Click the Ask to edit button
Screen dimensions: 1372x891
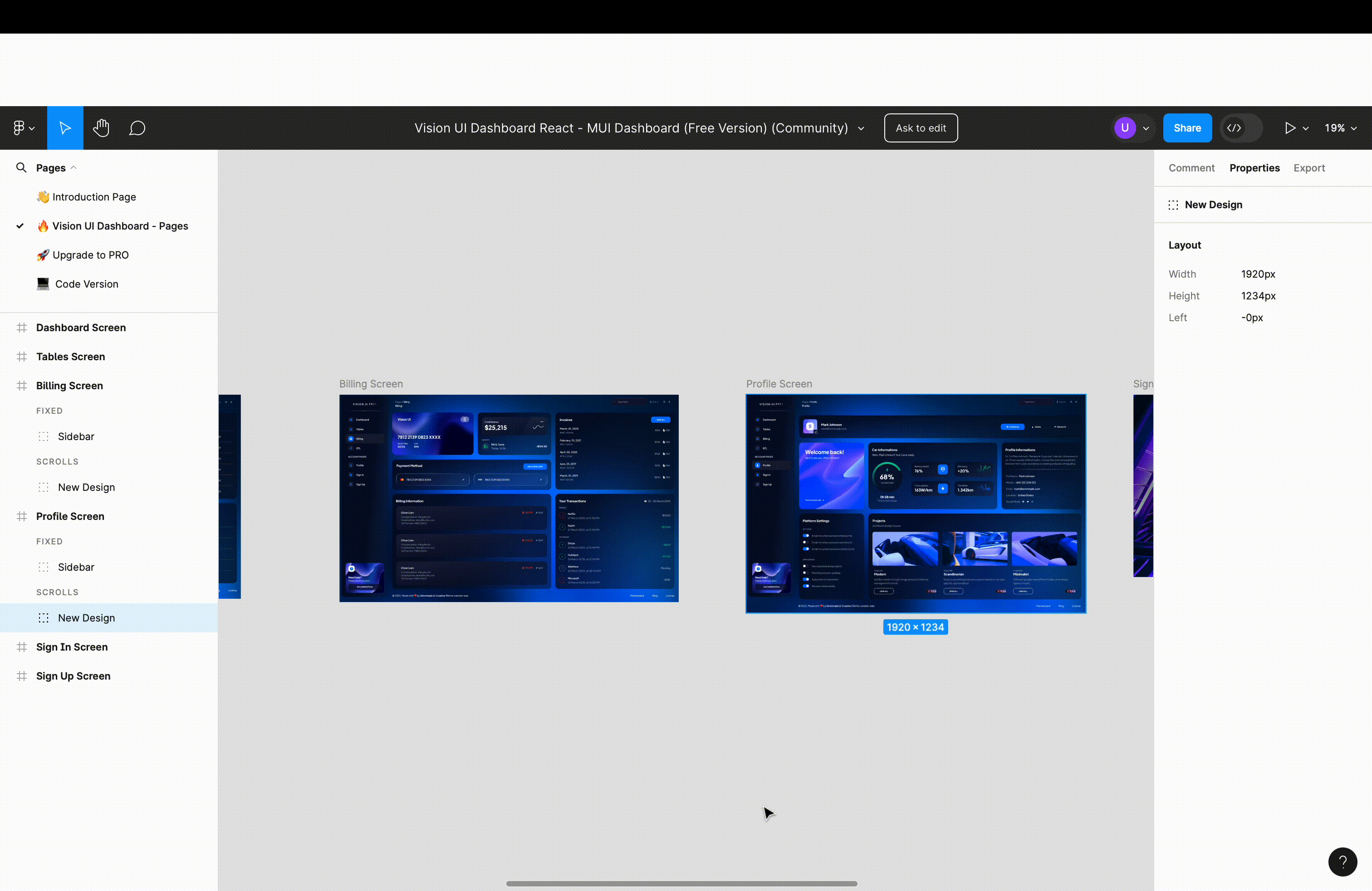coord(921,128)
